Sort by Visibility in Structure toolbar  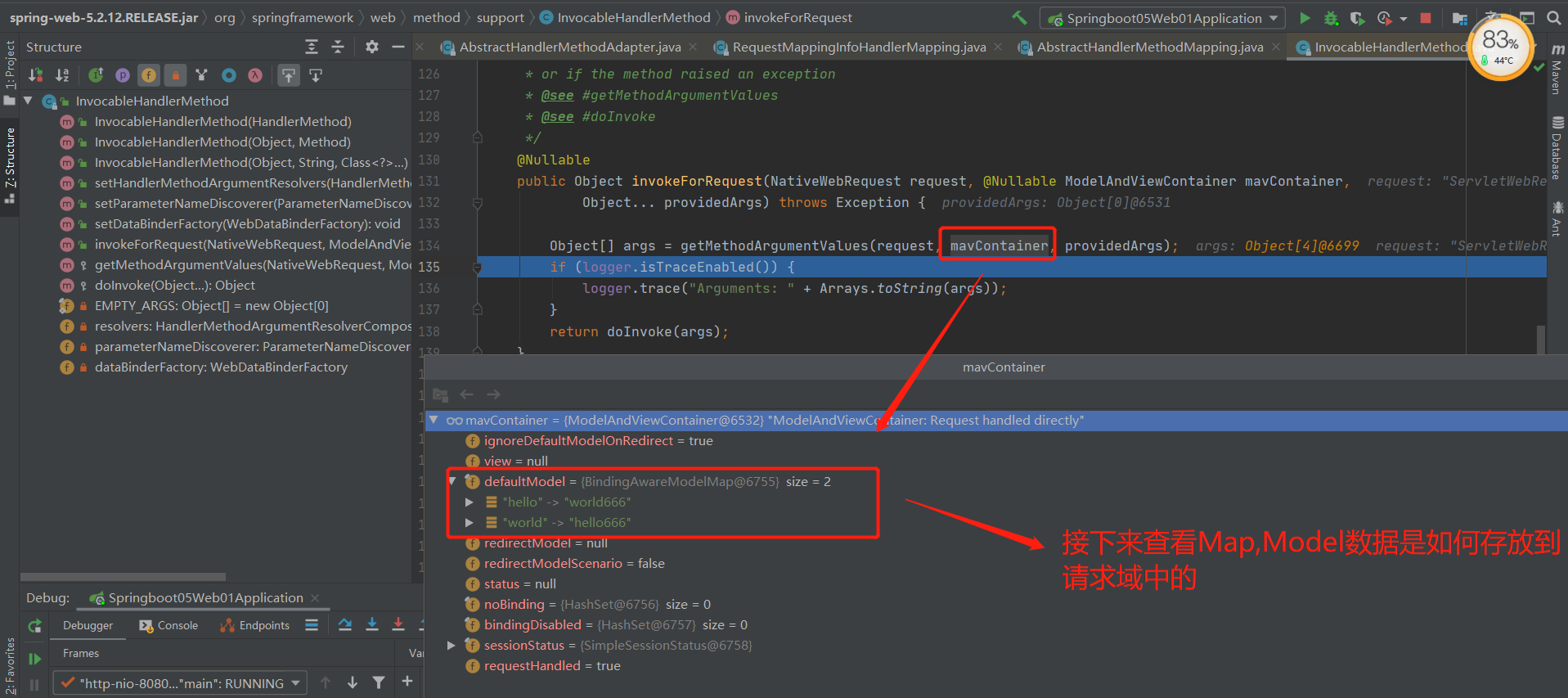[x=35, y=75]
